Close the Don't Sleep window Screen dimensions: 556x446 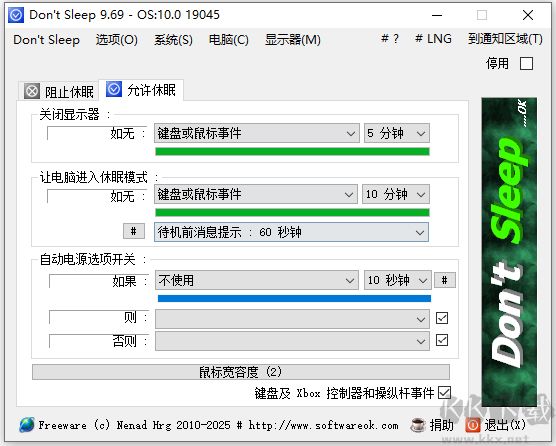528,15
